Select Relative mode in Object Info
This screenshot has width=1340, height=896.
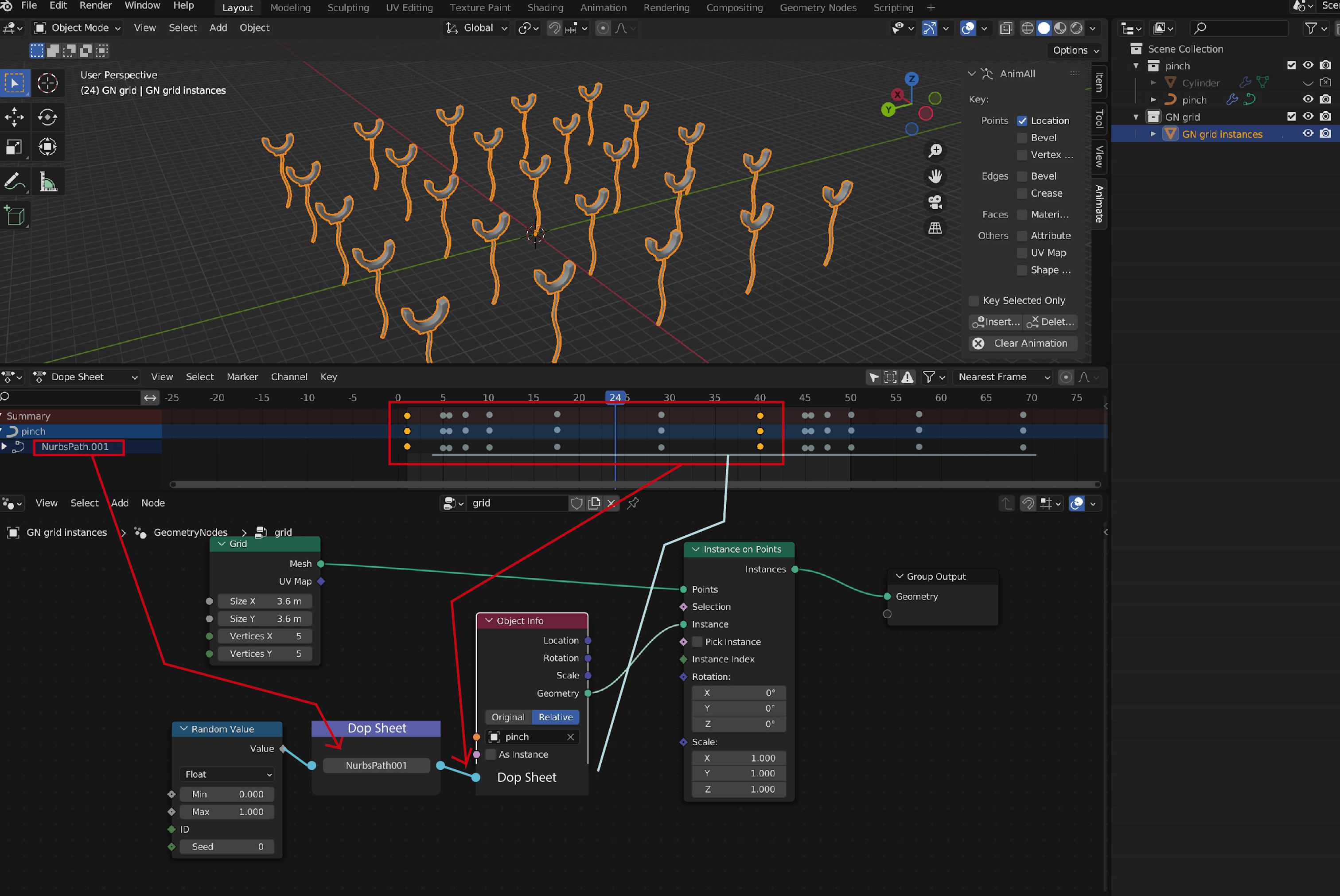pos(555,717)
